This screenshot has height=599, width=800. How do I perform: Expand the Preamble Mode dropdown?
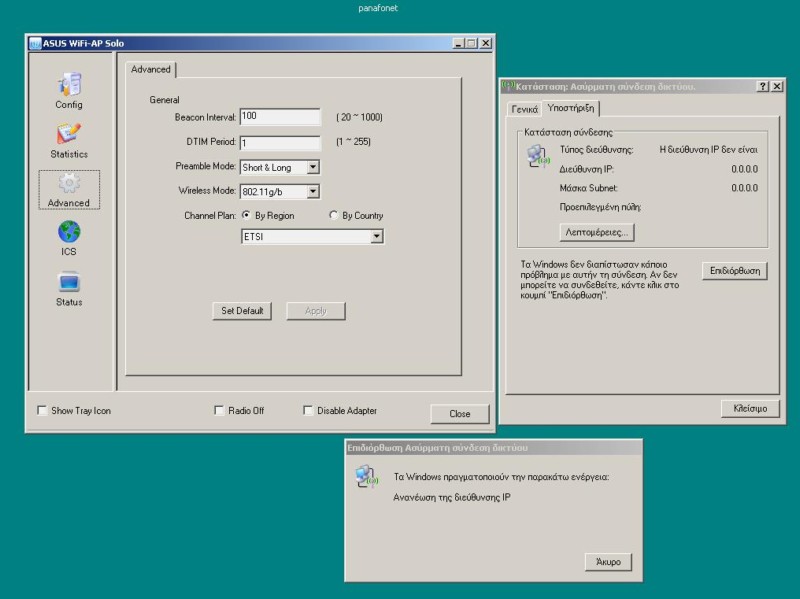(x=313, y=167)
